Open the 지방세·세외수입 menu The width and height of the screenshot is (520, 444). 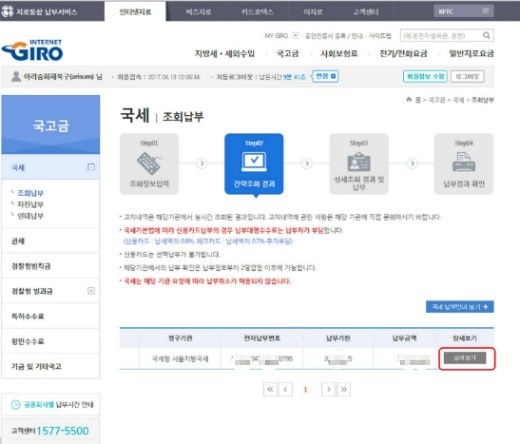(225, 53)
